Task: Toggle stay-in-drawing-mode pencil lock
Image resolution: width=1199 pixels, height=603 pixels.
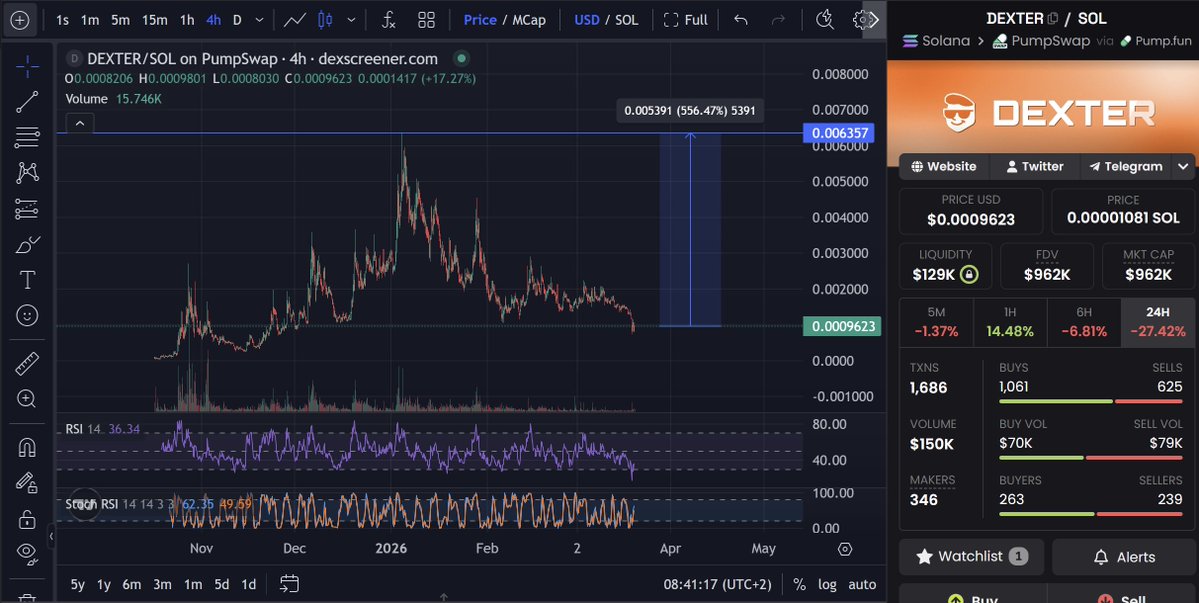Action: coord(27,482)
